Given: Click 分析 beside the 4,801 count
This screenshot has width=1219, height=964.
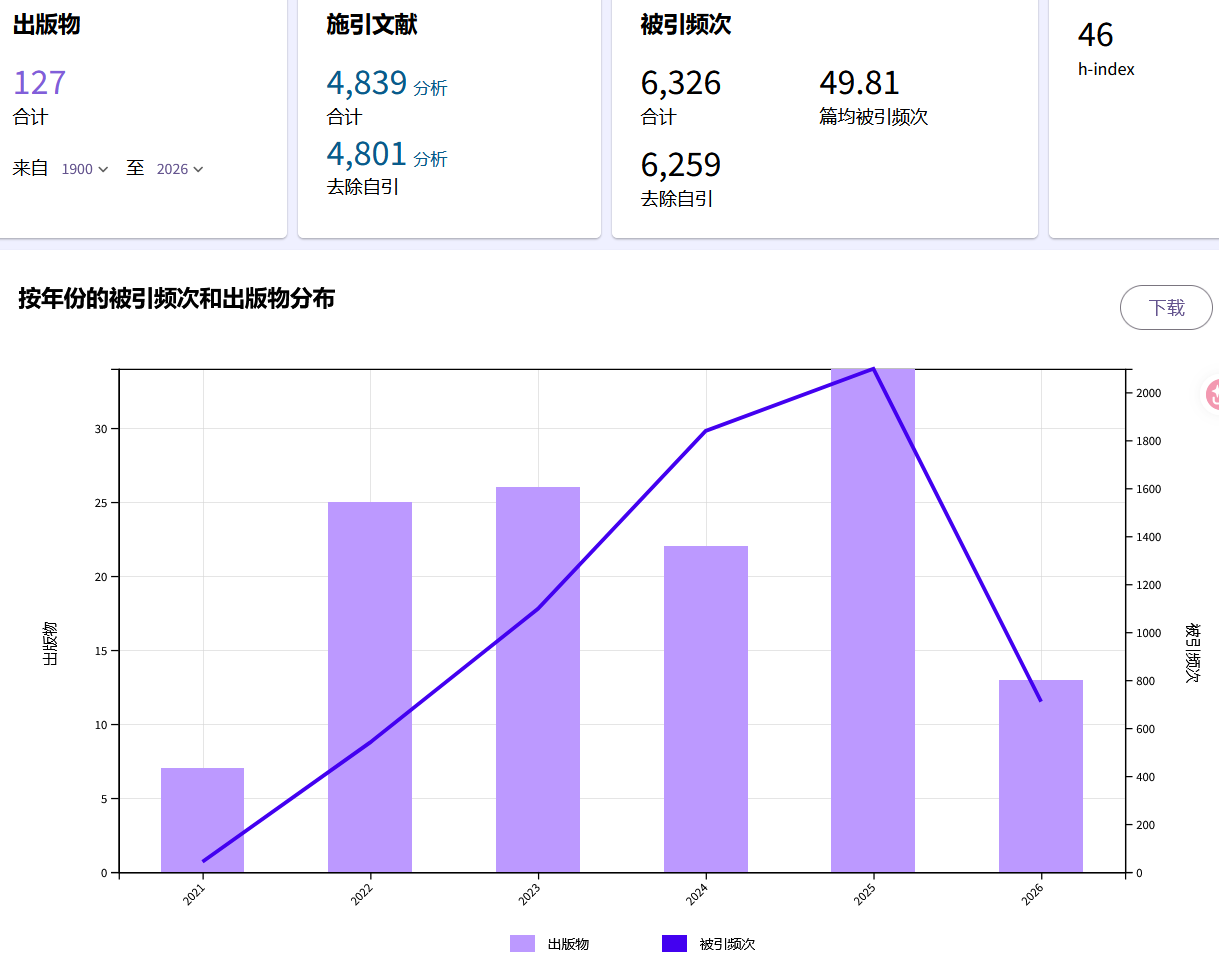Looking at the screenshot, I should point(430,159).
